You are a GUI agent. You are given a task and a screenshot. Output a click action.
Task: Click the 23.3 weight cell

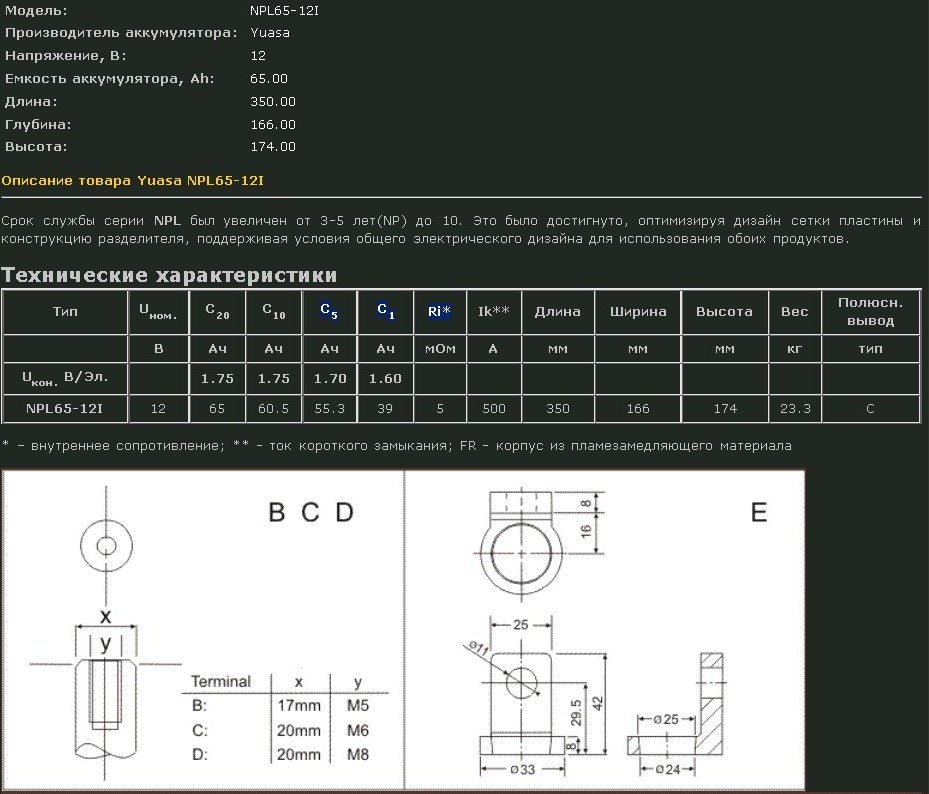click(795, 408)
